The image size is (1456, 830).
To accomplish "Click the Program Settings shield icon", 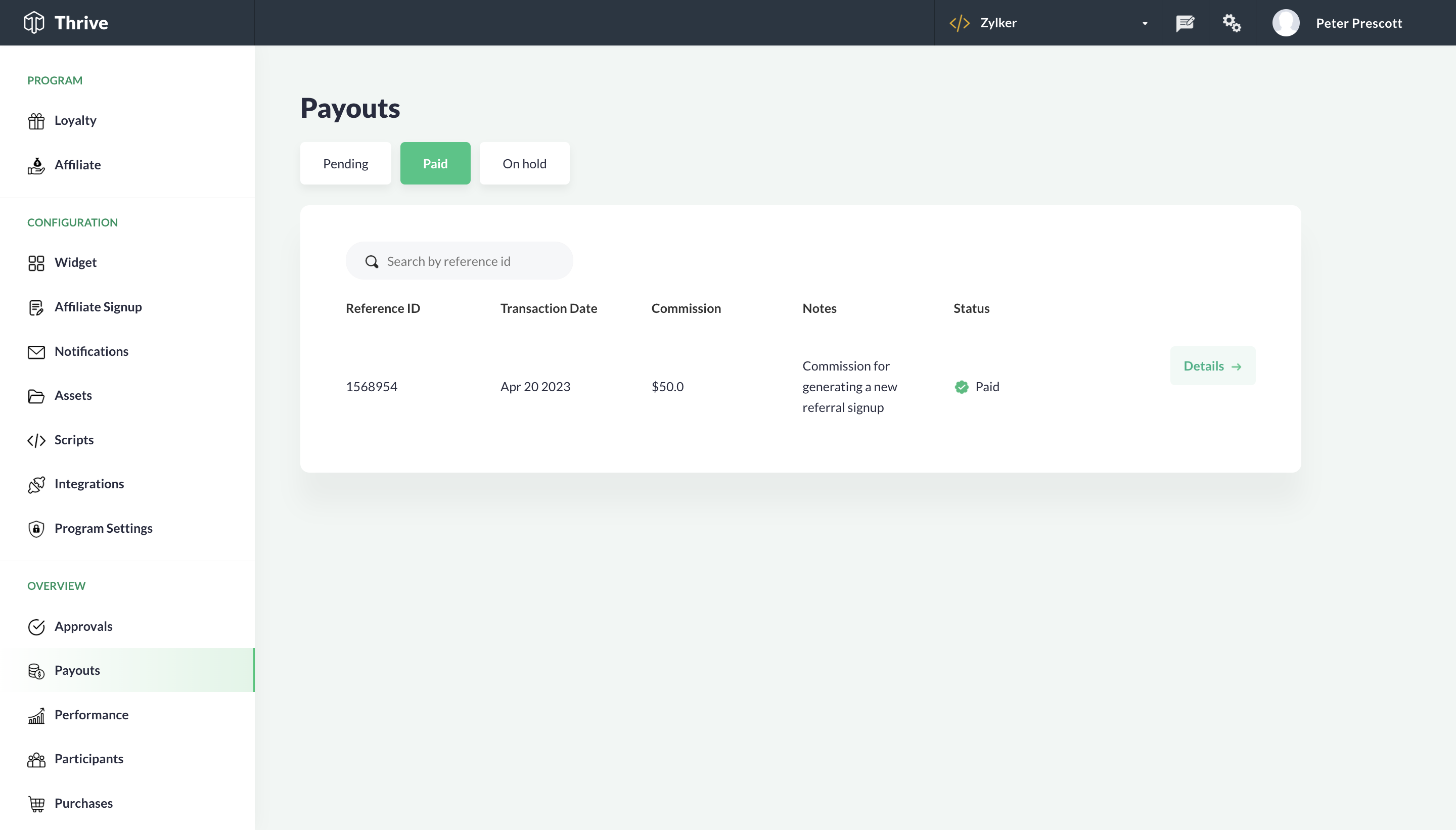I will coord(36,528).
